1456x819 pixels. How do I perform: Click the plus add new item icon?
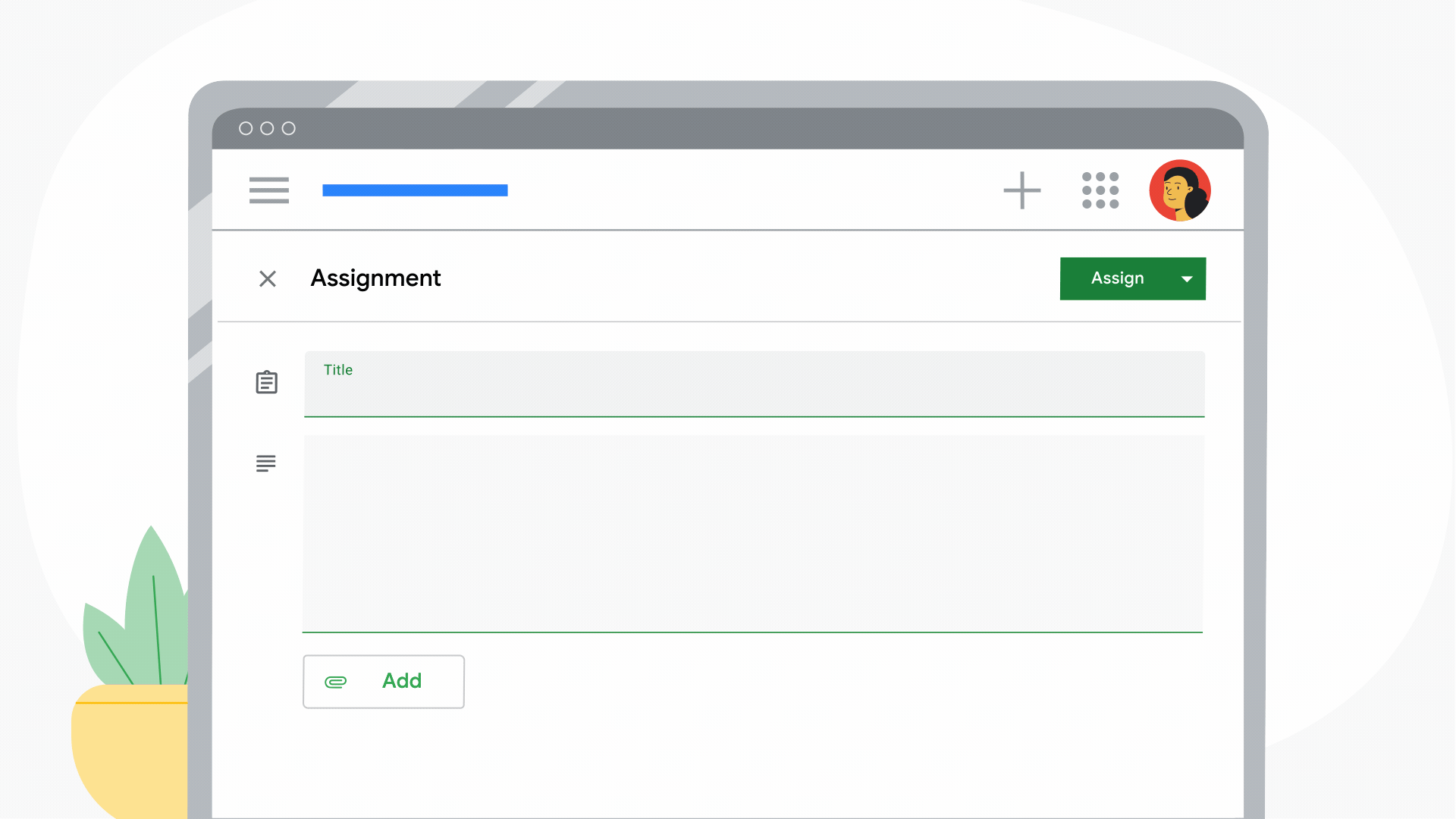tap(1021, 190)
